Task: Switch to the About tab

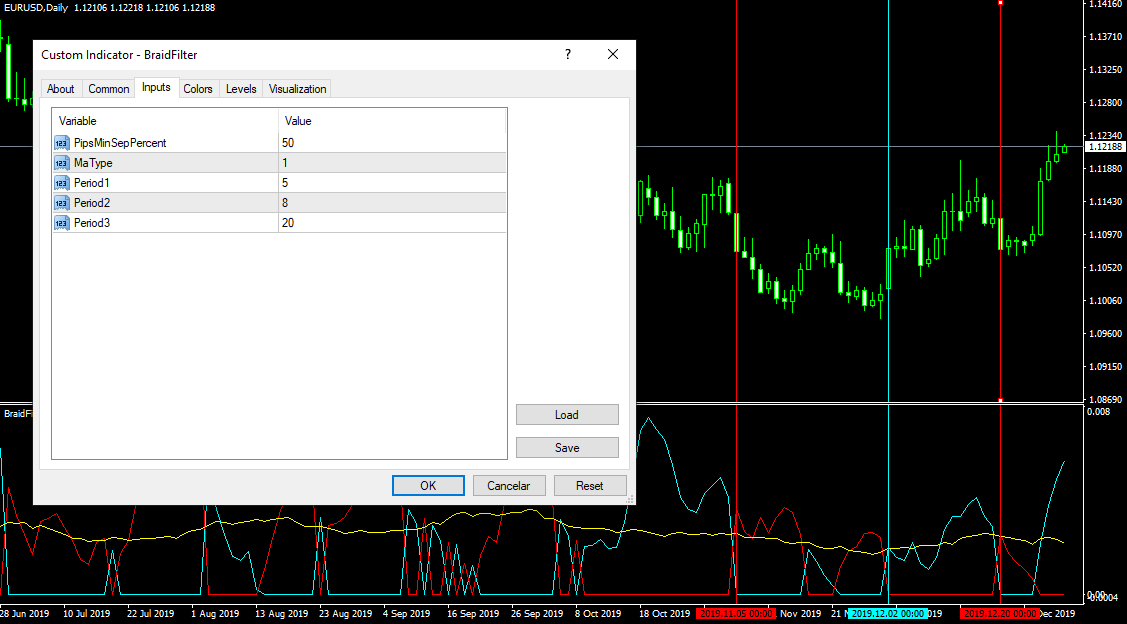Action: [60, 89]
